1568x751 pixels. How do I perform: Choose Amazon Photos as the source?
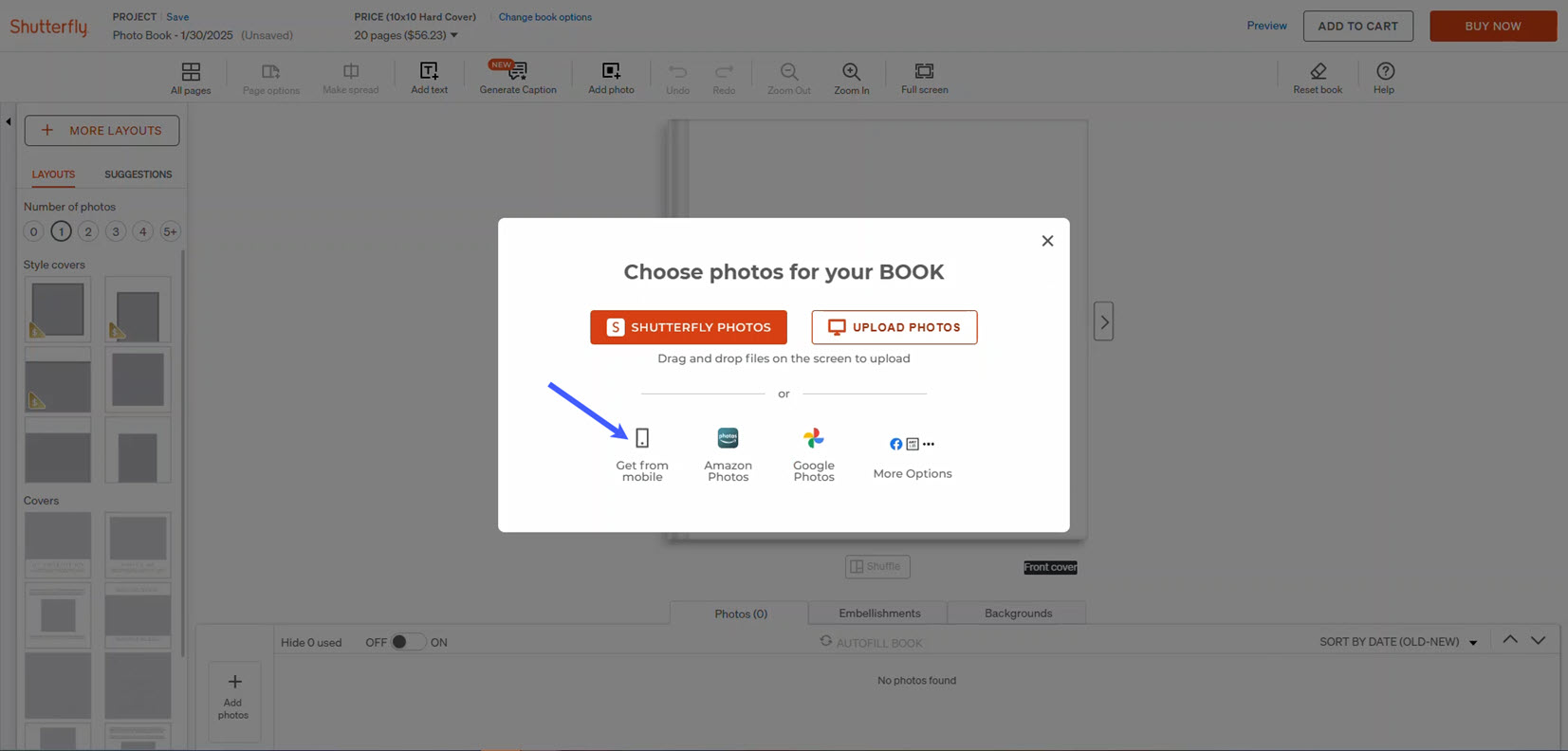pyautogui.click(x=728, y=438)
